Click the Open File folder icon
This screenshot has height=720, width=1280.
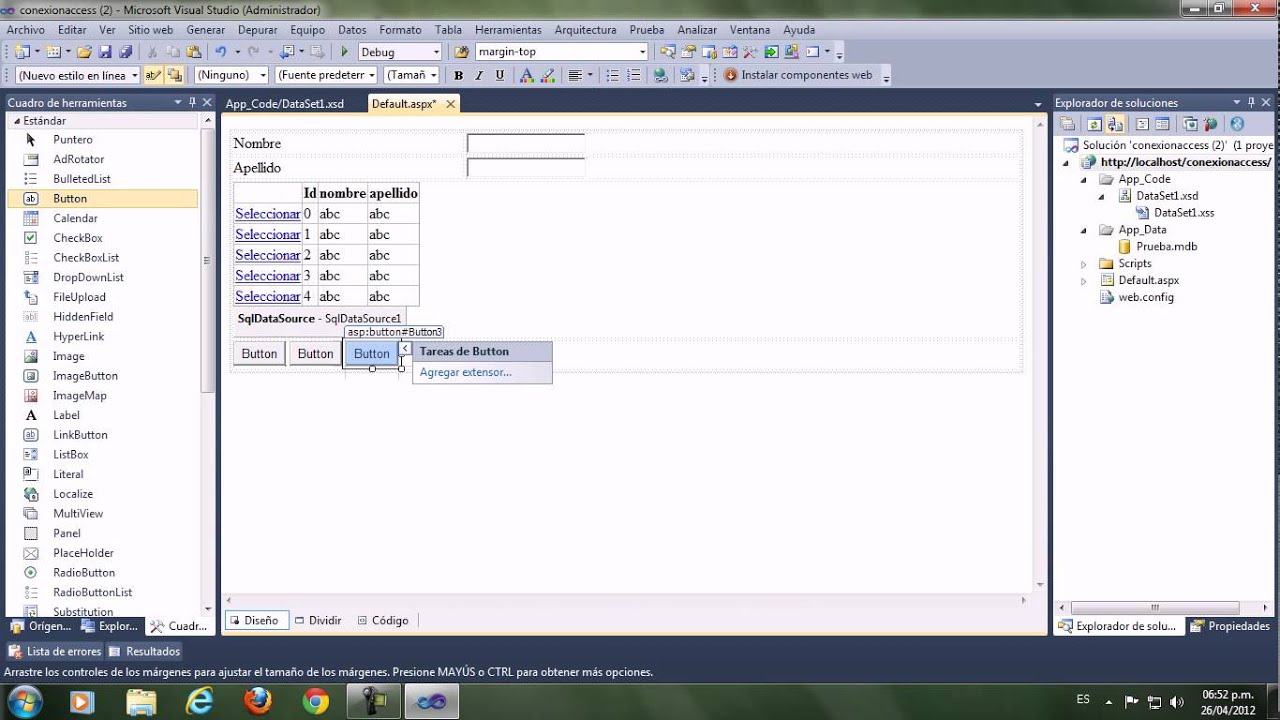[x=85, y=52]
